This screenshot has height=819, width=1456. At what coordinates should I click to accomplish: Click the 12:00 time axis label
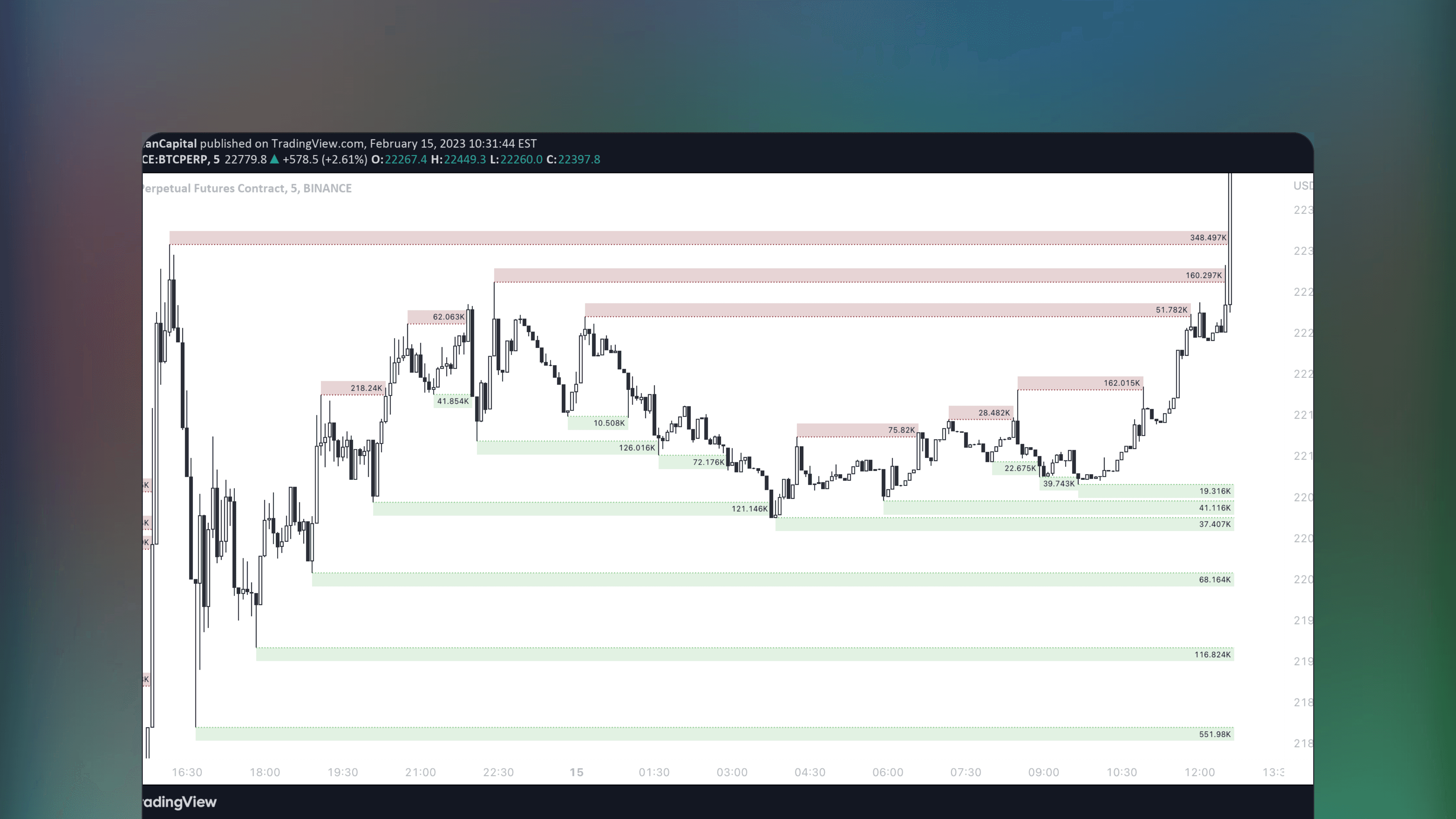(x=1199, y=772)
